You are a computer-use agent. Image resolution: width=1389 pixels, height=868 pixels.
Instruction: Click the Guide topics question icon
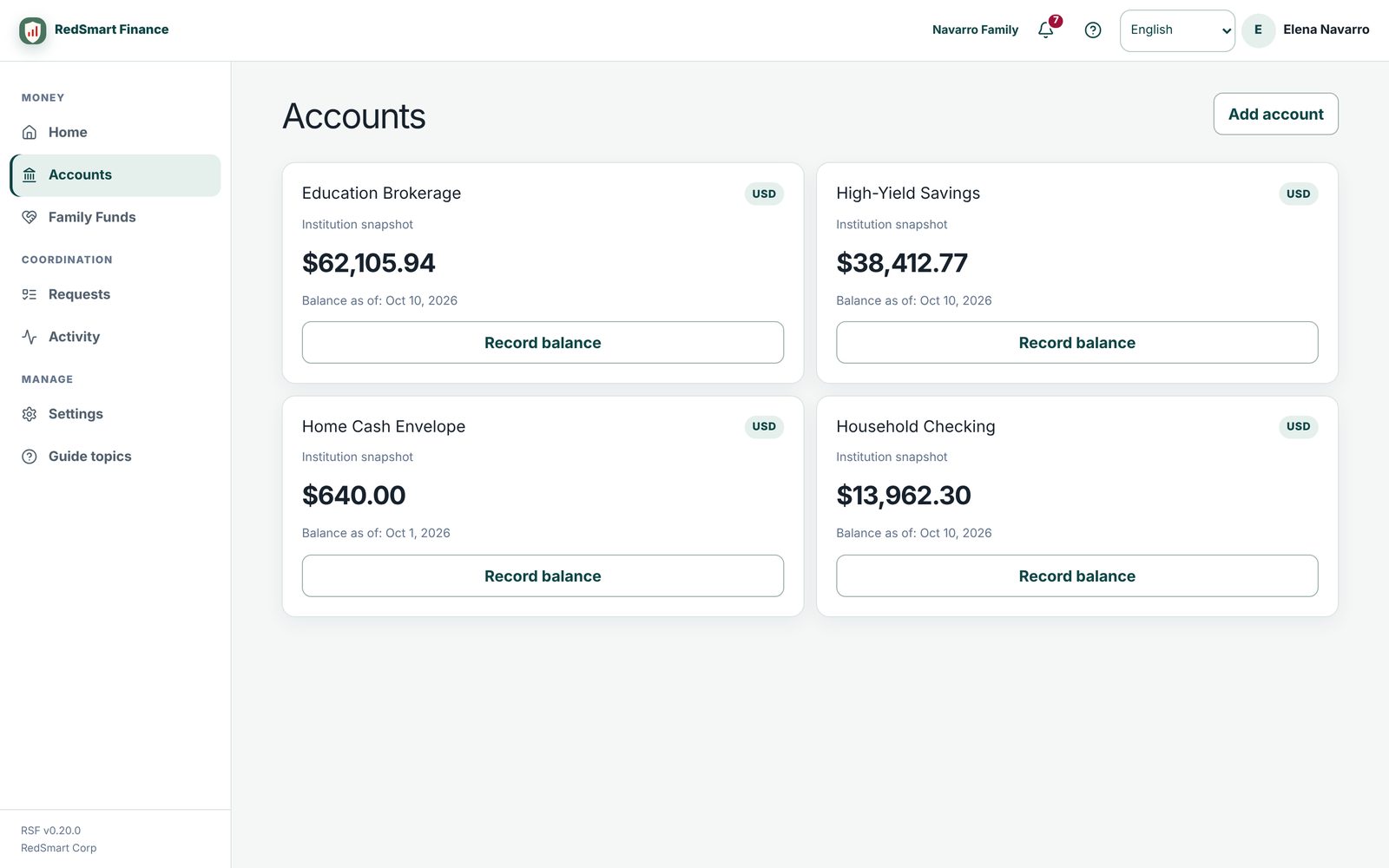[x=30, y=457]
